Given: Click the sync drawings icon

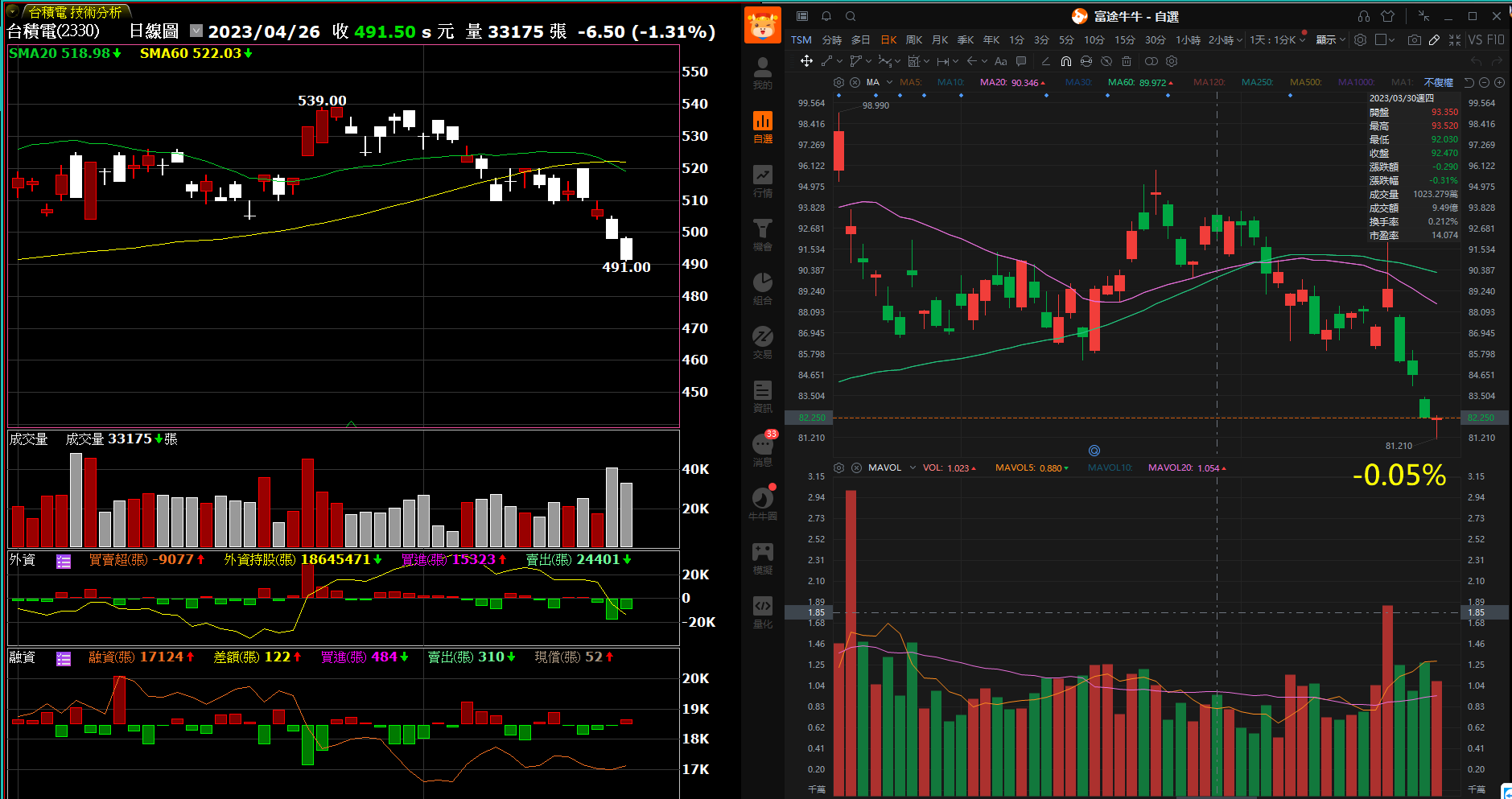Looking at the screenshot, I should 1086,61.
